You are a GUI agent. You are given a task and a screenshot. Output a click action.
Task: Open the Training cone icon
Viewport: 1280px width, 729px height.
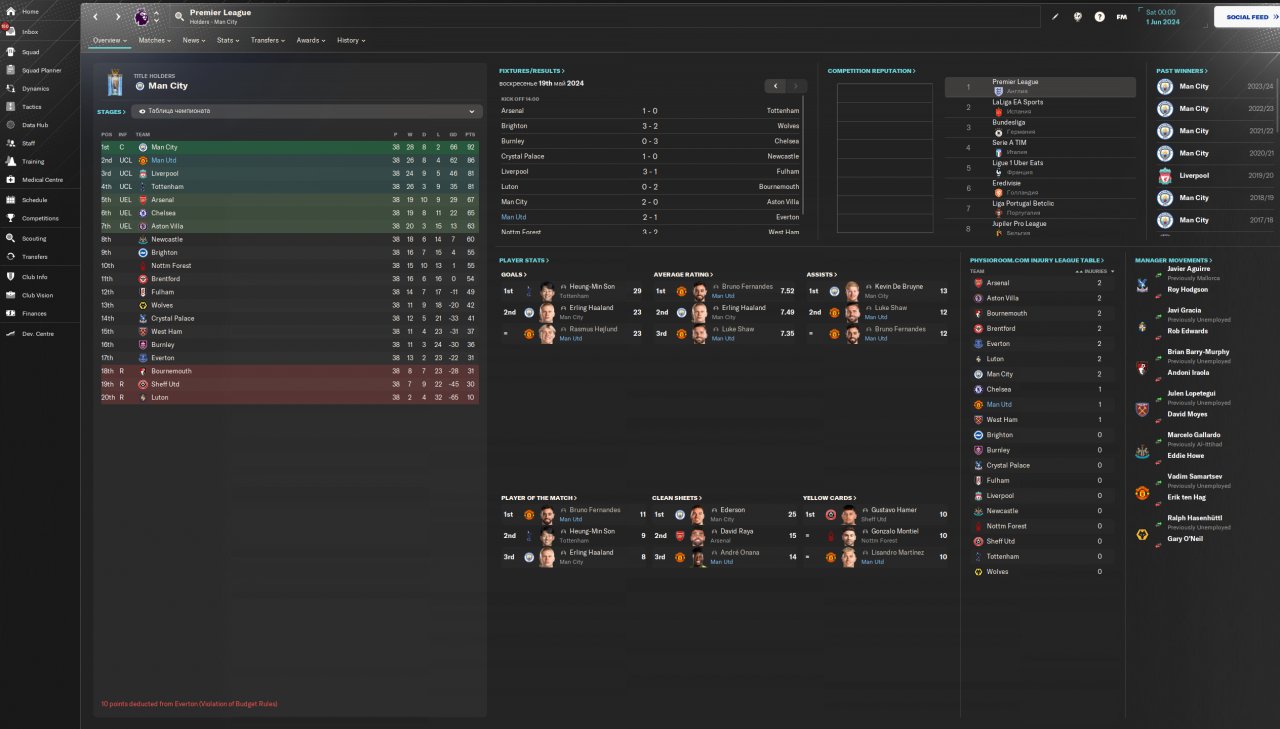tap(10, 161)
